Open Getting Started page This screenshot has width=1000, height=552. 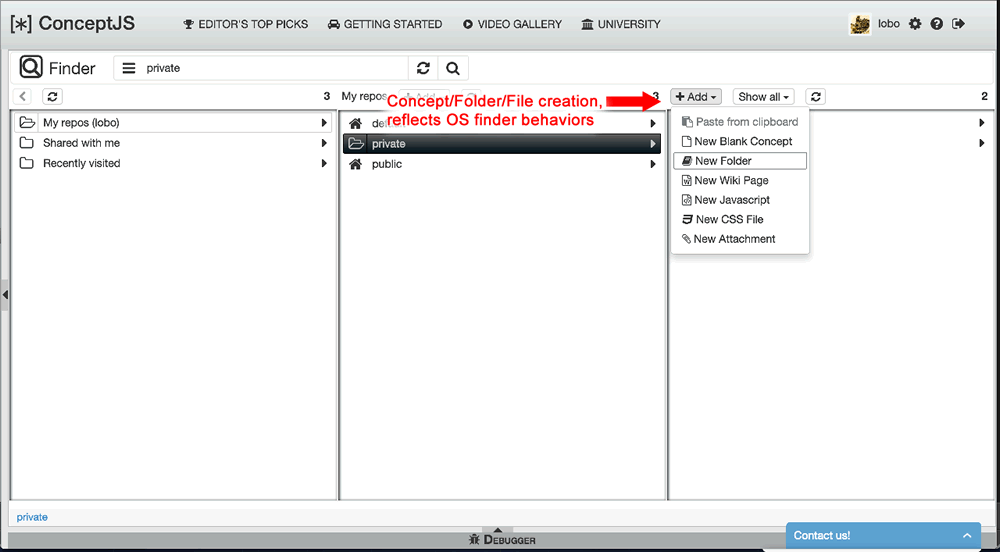pos(385,24)
